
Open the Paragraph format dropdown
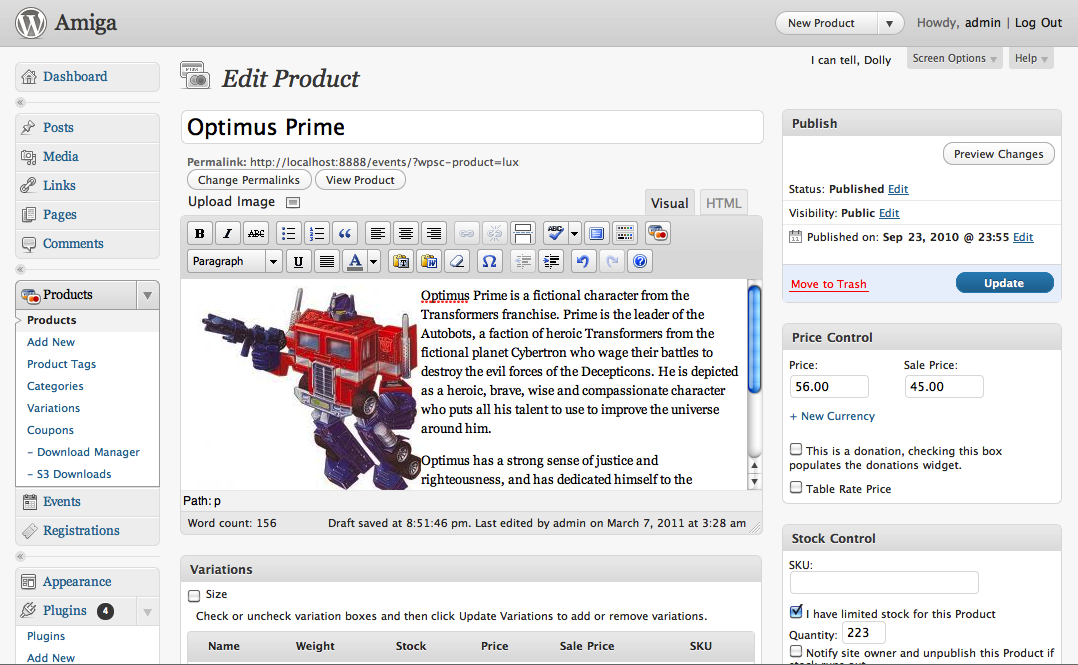234,261
